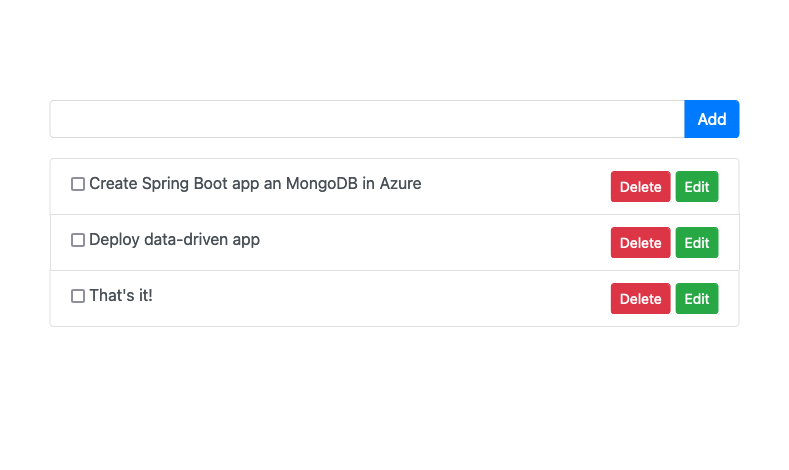Tick the 'Deploy data-driven app' checkbox

click(x=78, y=240)
